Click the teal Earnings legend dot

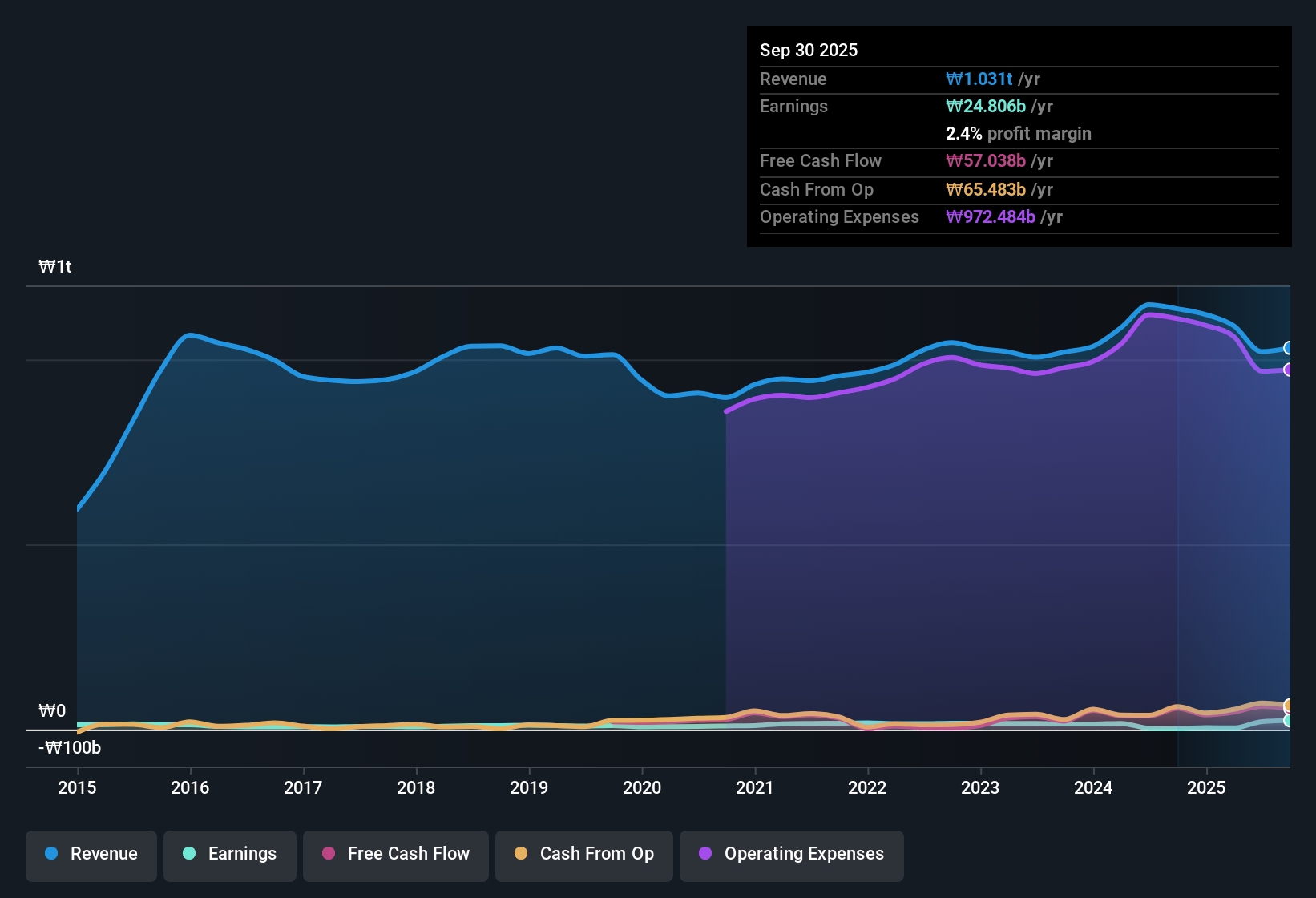[x=189, y=854]
